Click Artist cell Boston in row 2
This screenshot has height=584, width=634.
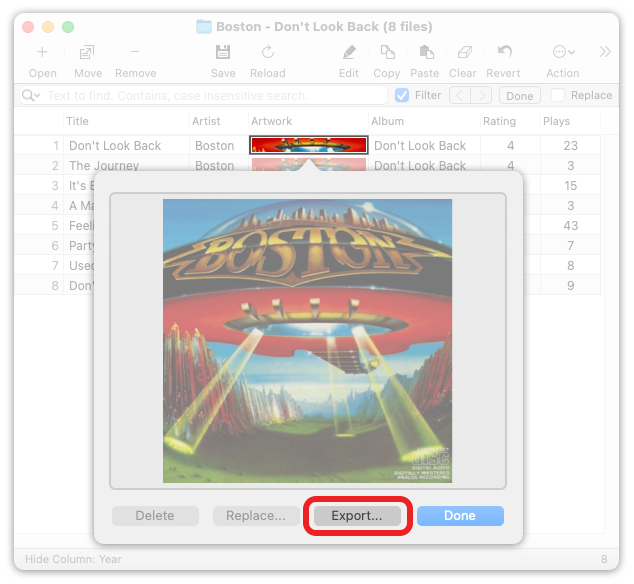(x=214, y=165)
